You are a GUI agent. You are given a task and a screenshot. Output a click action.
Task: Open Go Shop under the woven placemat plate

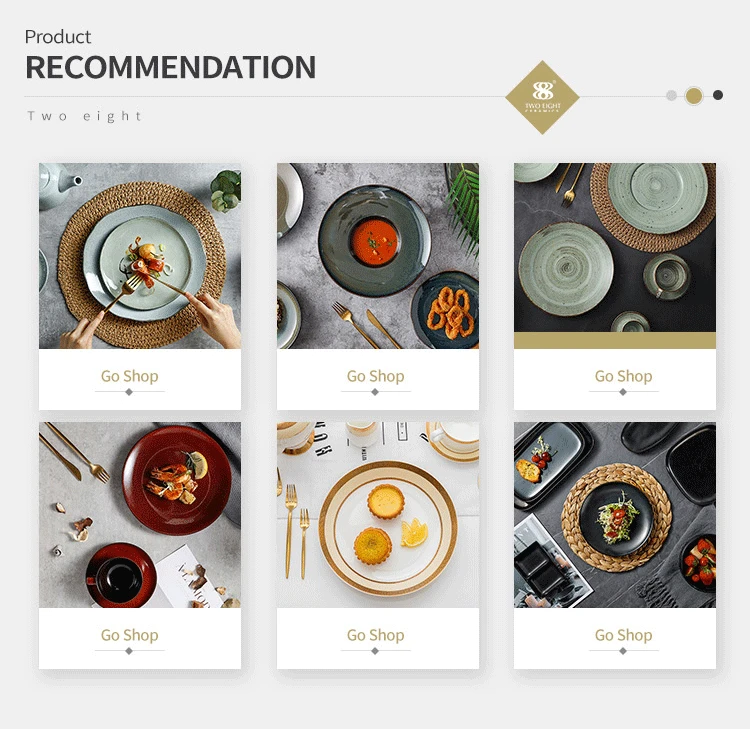click(x=130, y=376)
